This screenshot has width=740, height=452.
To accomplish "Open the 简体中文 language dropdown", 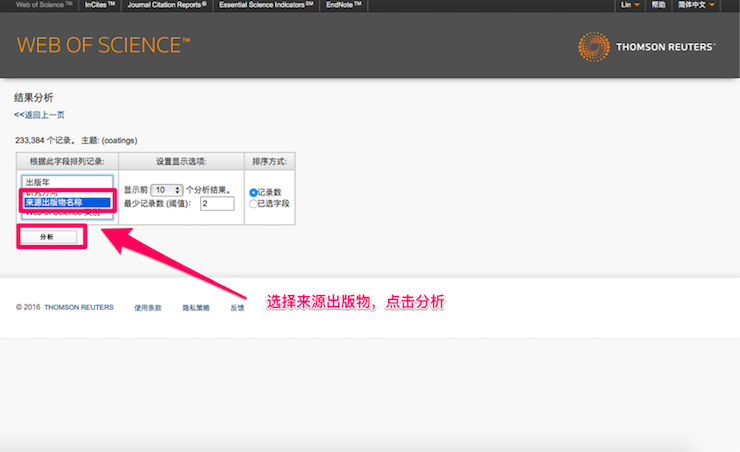I will (696, 5).
